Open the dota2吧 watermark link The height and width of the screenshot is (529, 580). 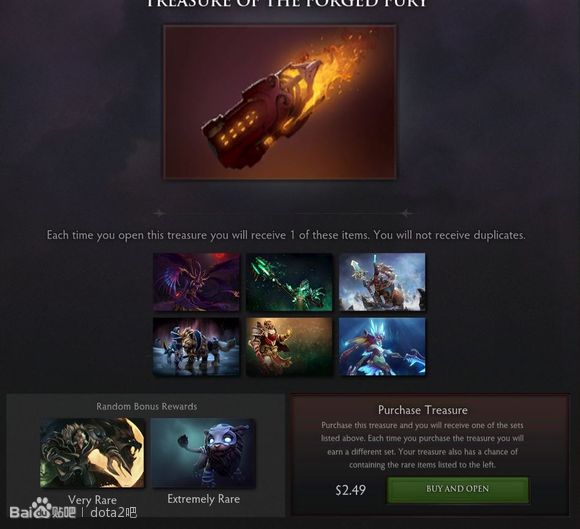[114, 513]
